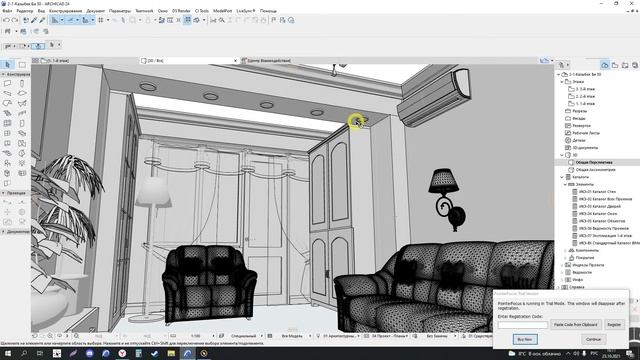Click the Redo icon in the toolbar

coord(15,20)
